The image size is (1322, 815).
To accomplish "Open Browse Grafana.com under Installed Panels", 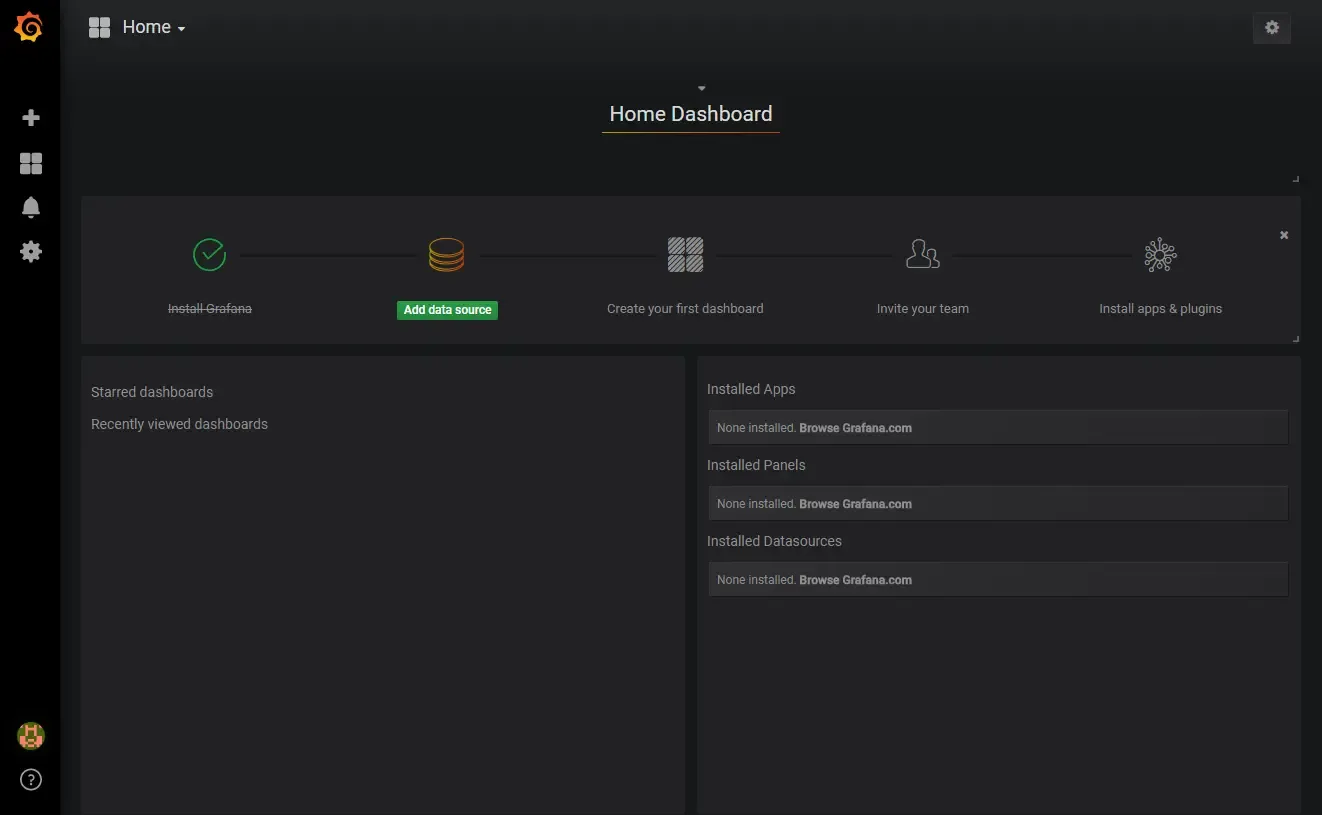I will pyautogui.click(x=856, y=504).
